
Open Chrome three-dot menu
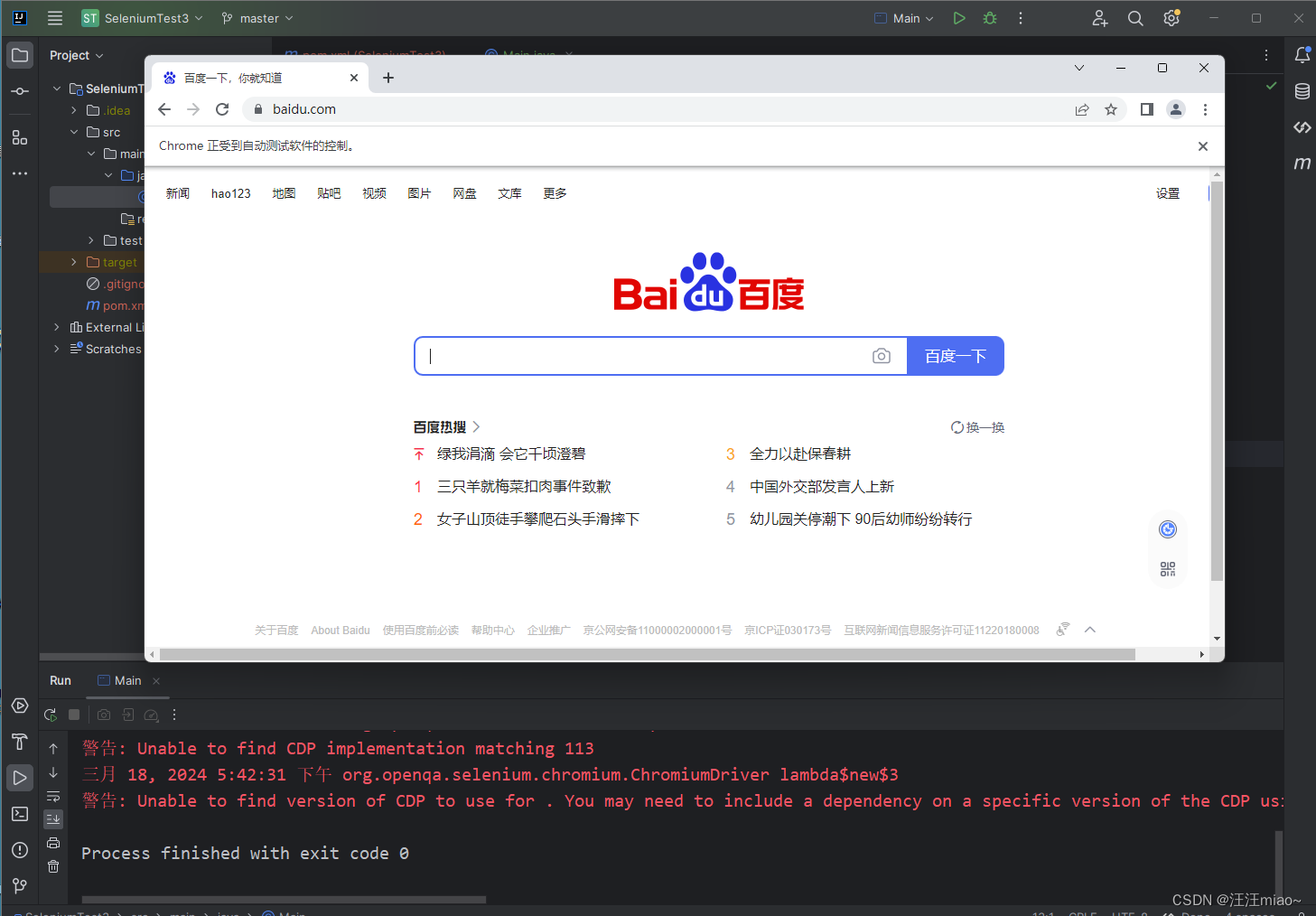tap(1205, 109)
